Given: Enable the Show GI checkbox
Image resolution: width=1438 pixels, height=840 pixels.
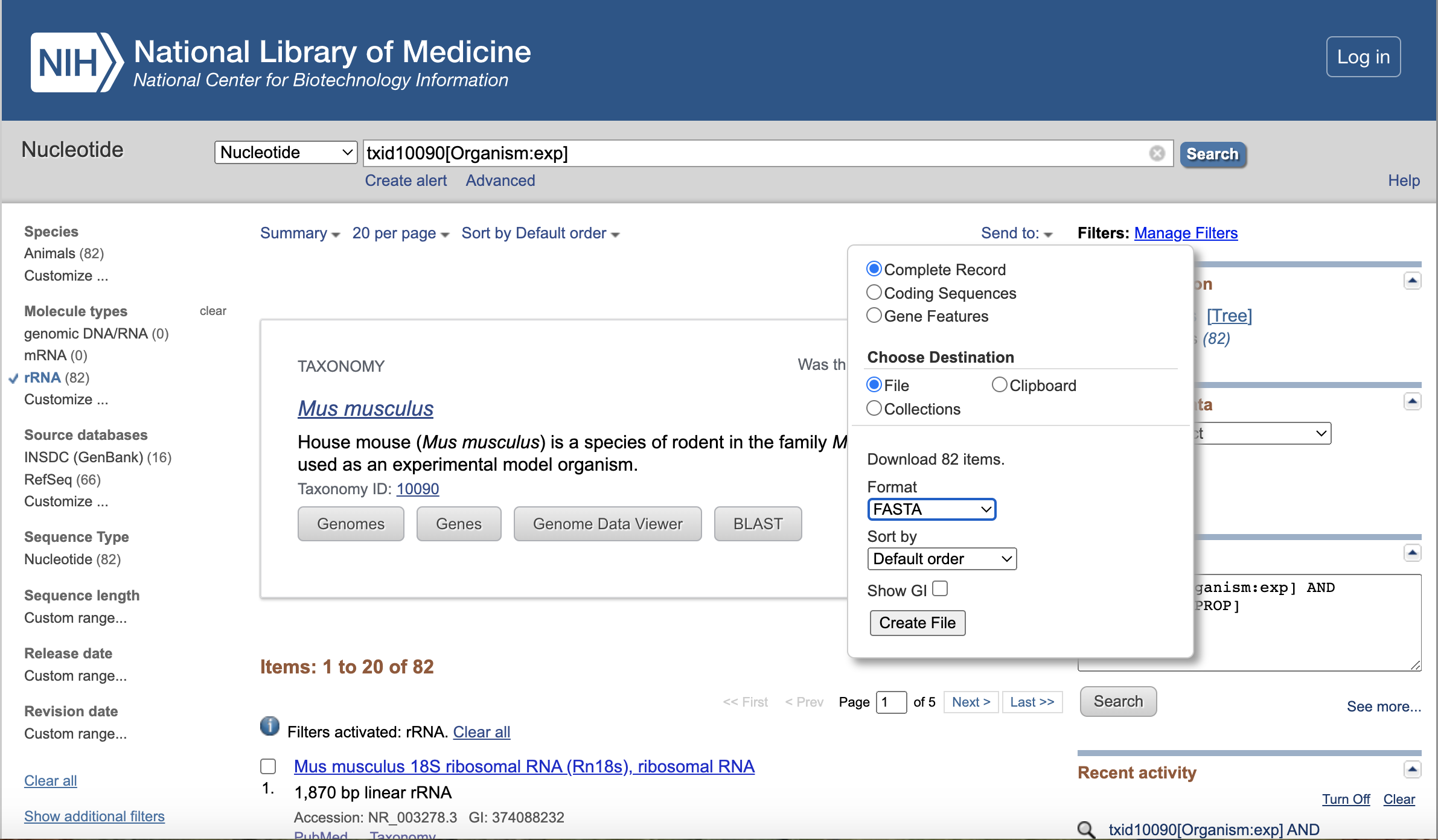Looking at the screenshot, I should (x=940, y=588).
